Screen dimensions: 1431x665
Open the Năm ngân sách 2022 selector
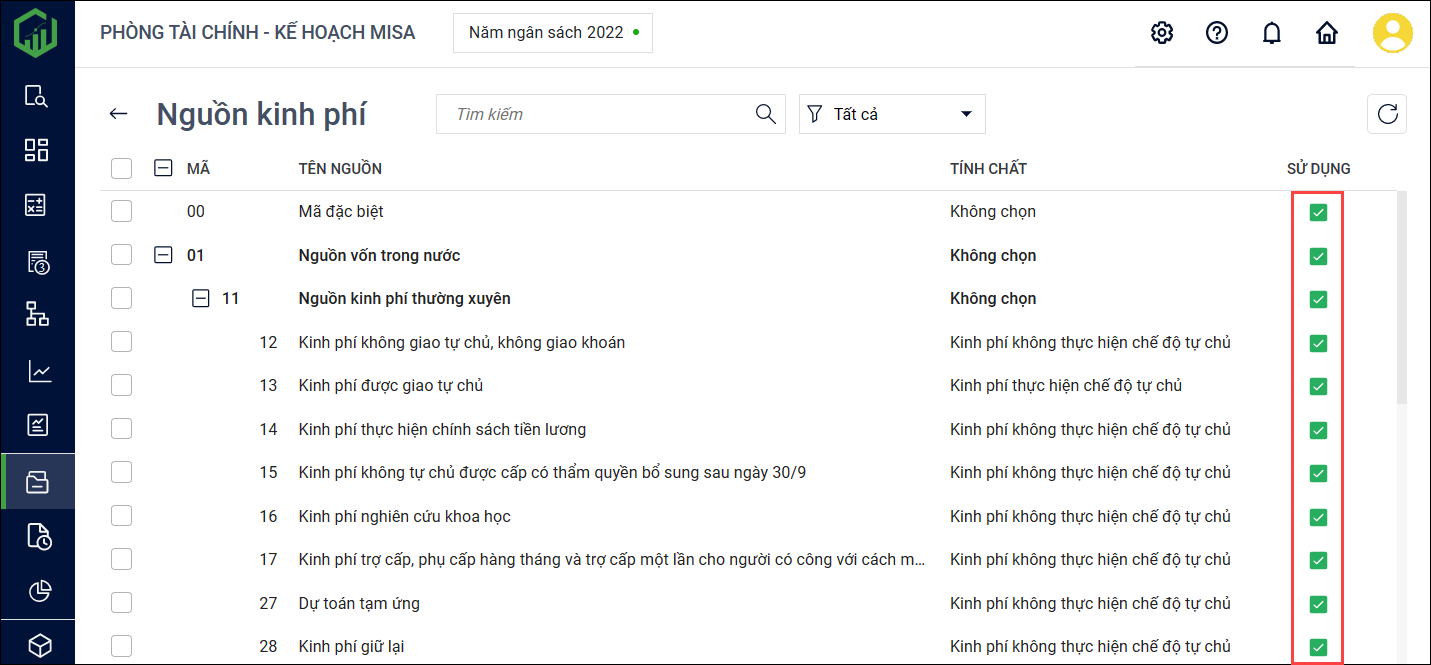pos(552,33)
